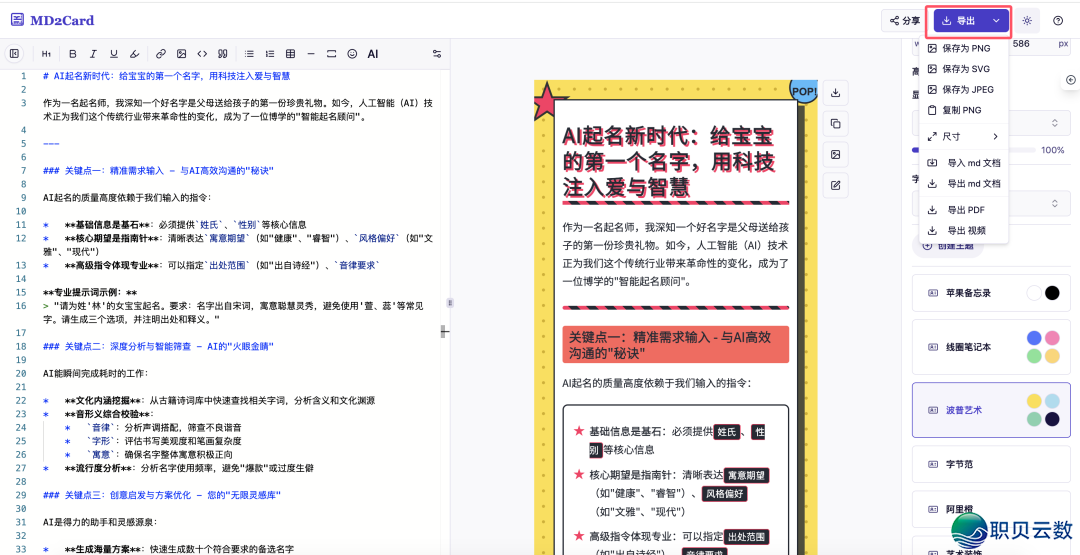Viewport: 1080px width, 555px height.
Task: Click the blue swatch on 线圈笔记本
Action: [x=1034, y=338]
